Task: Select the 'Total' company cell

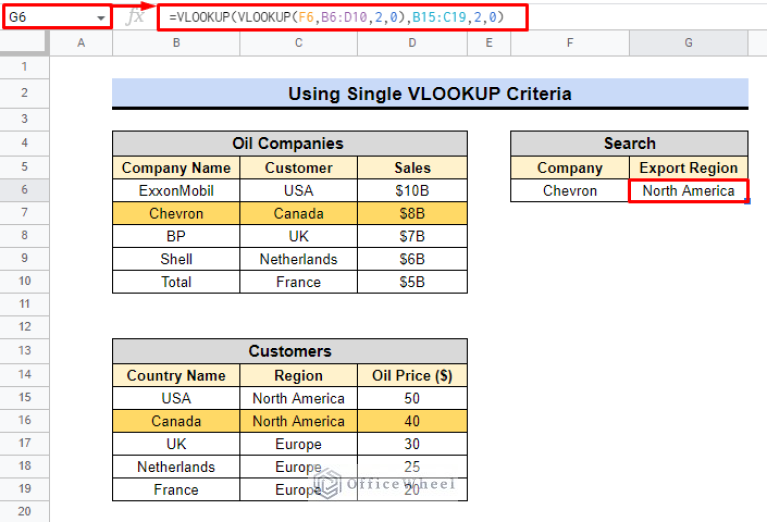Action: [176, 282]
